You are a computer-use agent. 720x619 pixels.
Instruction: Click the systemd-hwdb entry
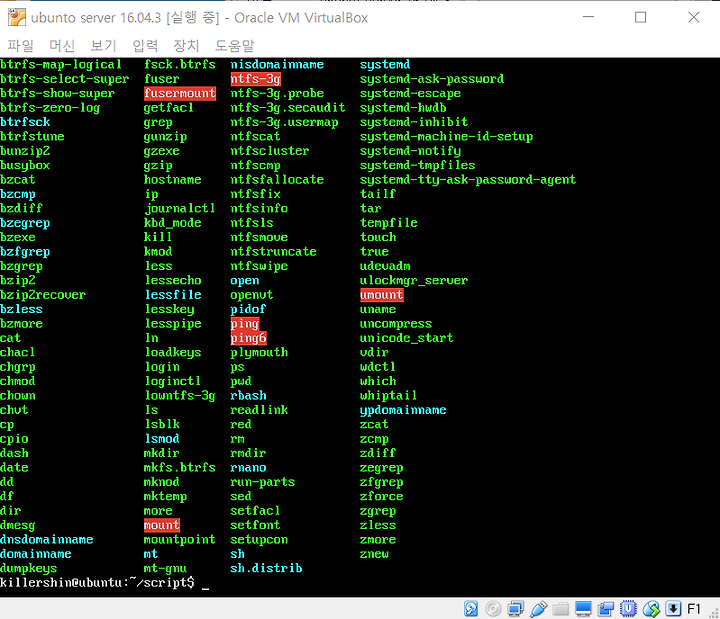(x=403, y=107)
